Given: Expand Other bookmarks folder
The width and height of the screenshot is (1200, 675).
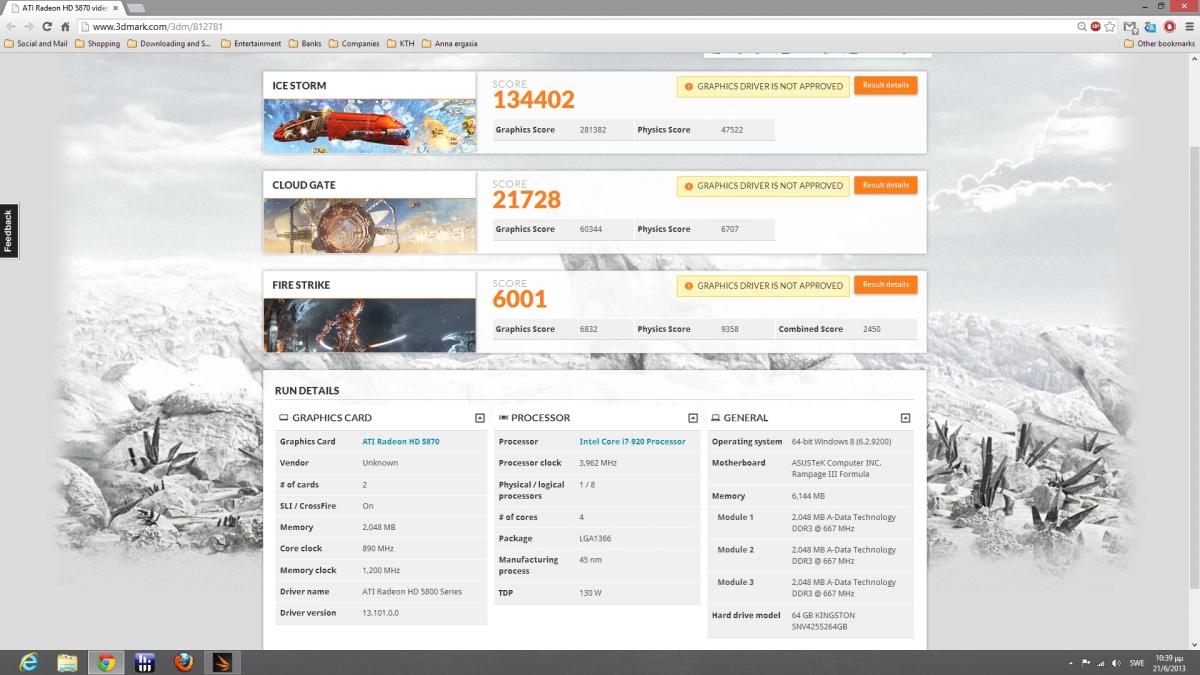Looking at the screenshot, I should point(1159,44).
